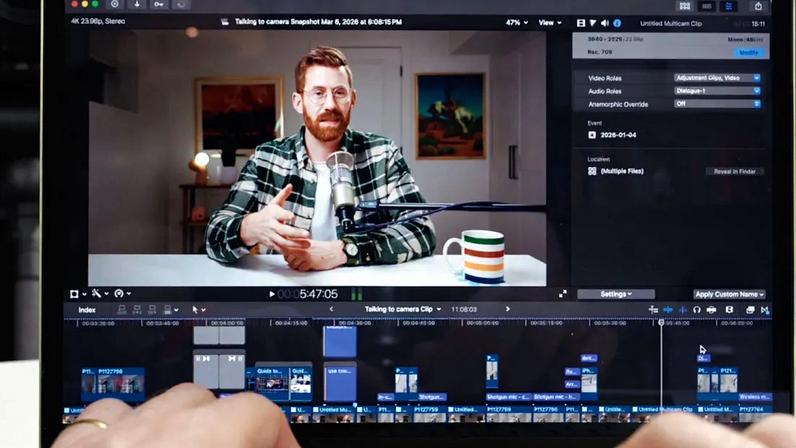Click the project clapper icon above viewer
Screen dimensions: 796x448
pyautogui.click(x=225, y=22)
